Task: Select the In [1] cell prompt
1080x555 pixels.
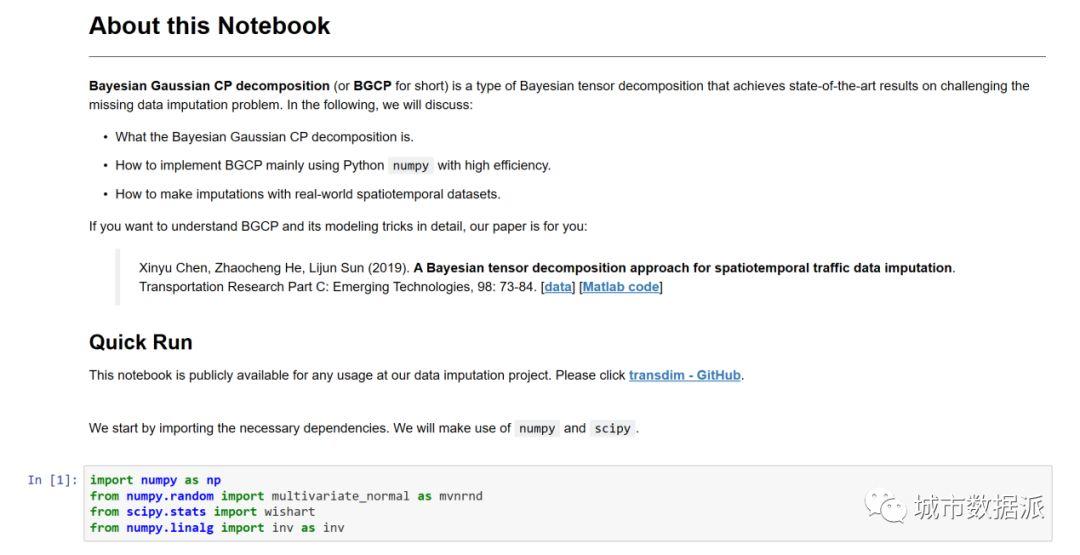Action: click(52, 480)
